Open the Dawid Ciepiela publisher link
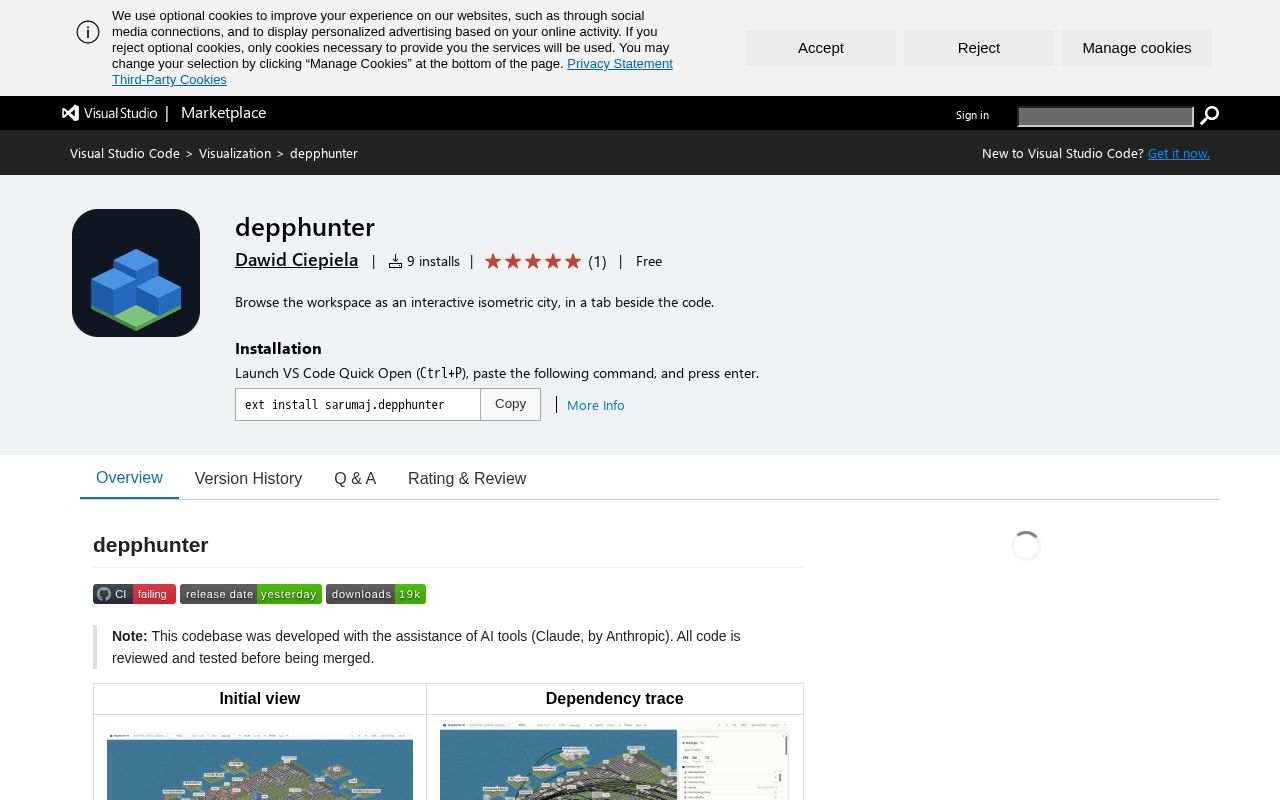 [296, 260]
